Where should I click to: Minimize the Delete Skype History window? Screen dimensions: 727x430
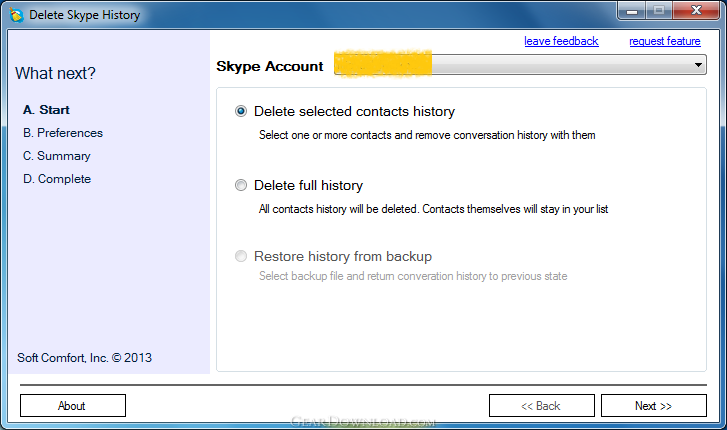(x=631, y=11)
